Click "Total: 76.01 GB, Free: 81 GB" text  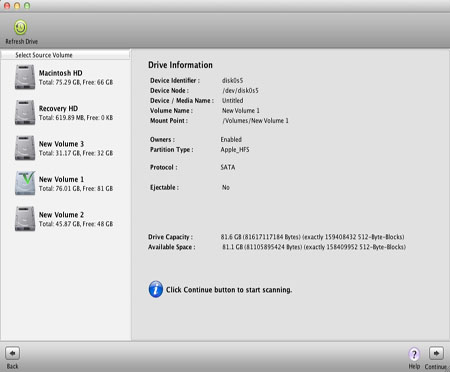pos(76,188)
